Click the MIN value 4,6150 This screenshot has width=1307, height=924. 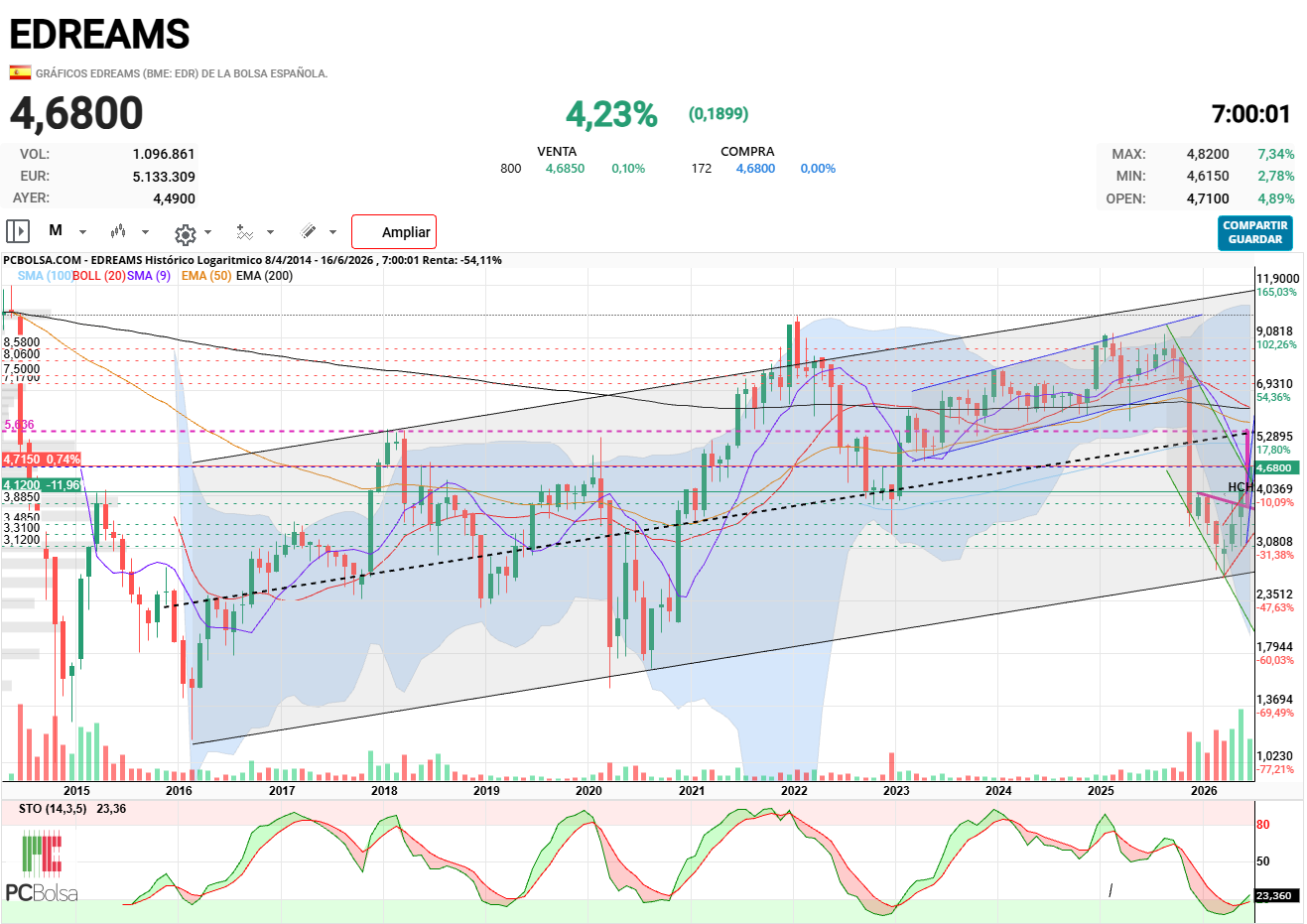coord(1208,176)
